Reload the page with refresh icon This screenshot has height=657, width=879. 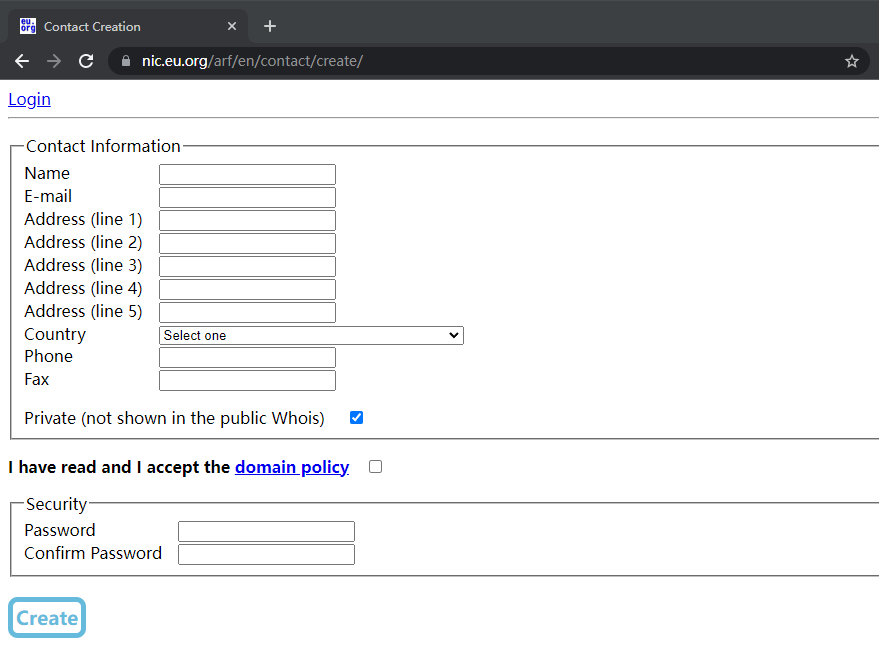pyautogui.click(x=86, y=61)
